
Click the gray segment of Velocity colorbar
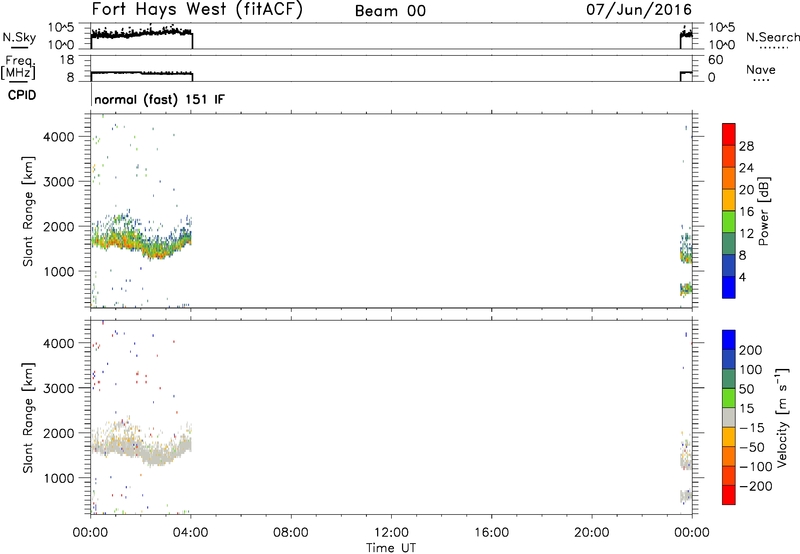[x=729, y=418]
